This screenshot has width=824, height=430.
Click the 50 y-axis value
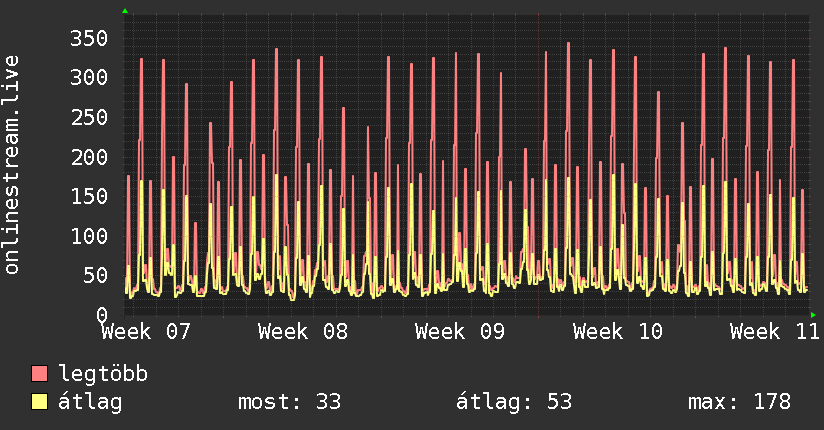[x=95, y=275]
